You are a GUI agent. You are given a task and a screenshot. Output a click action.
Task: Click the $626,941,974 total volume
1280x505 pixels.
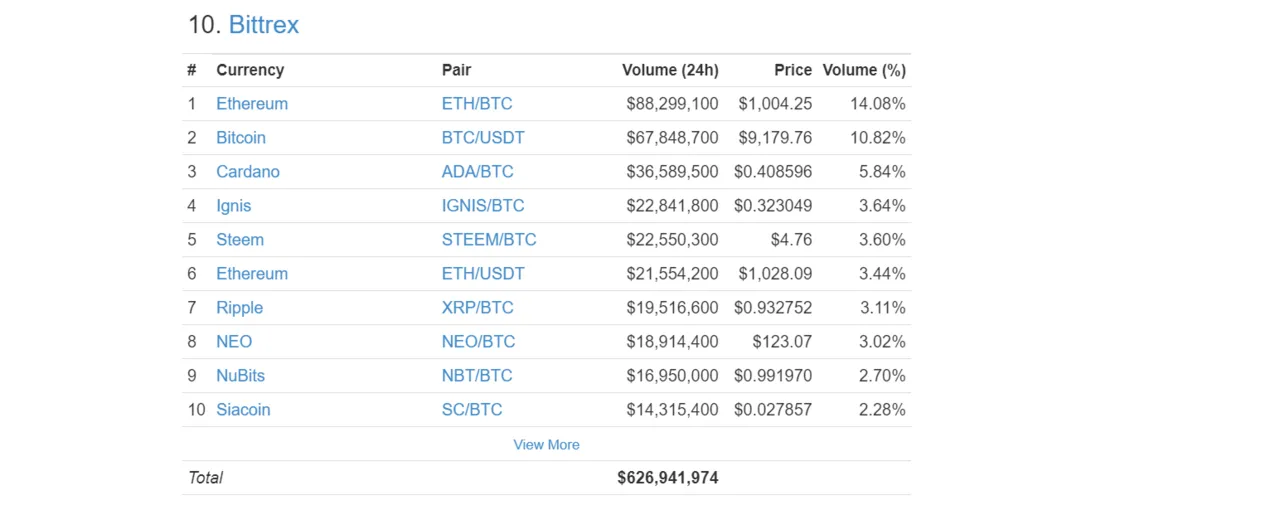pyautogui.click(x=668, y=478)
